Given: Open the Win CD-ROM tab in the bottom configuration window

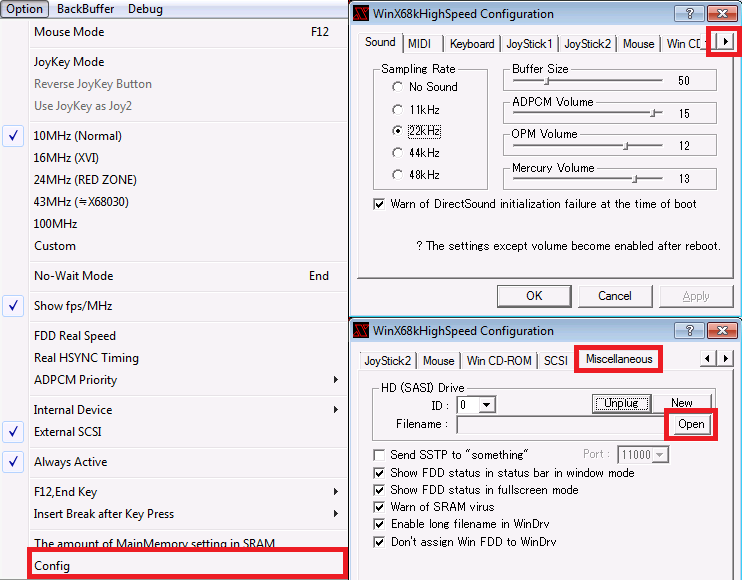Looking at the screenshot, I should click(499, 361).
